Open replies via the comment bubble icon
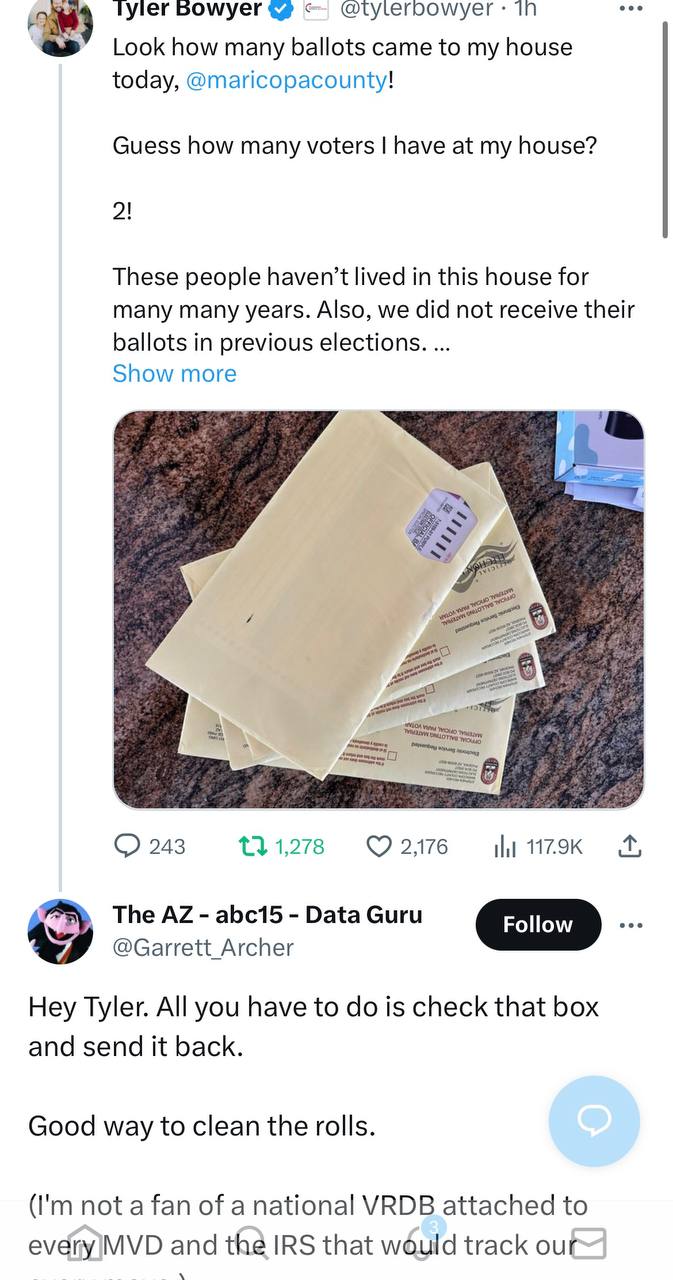 coord(128,846)
